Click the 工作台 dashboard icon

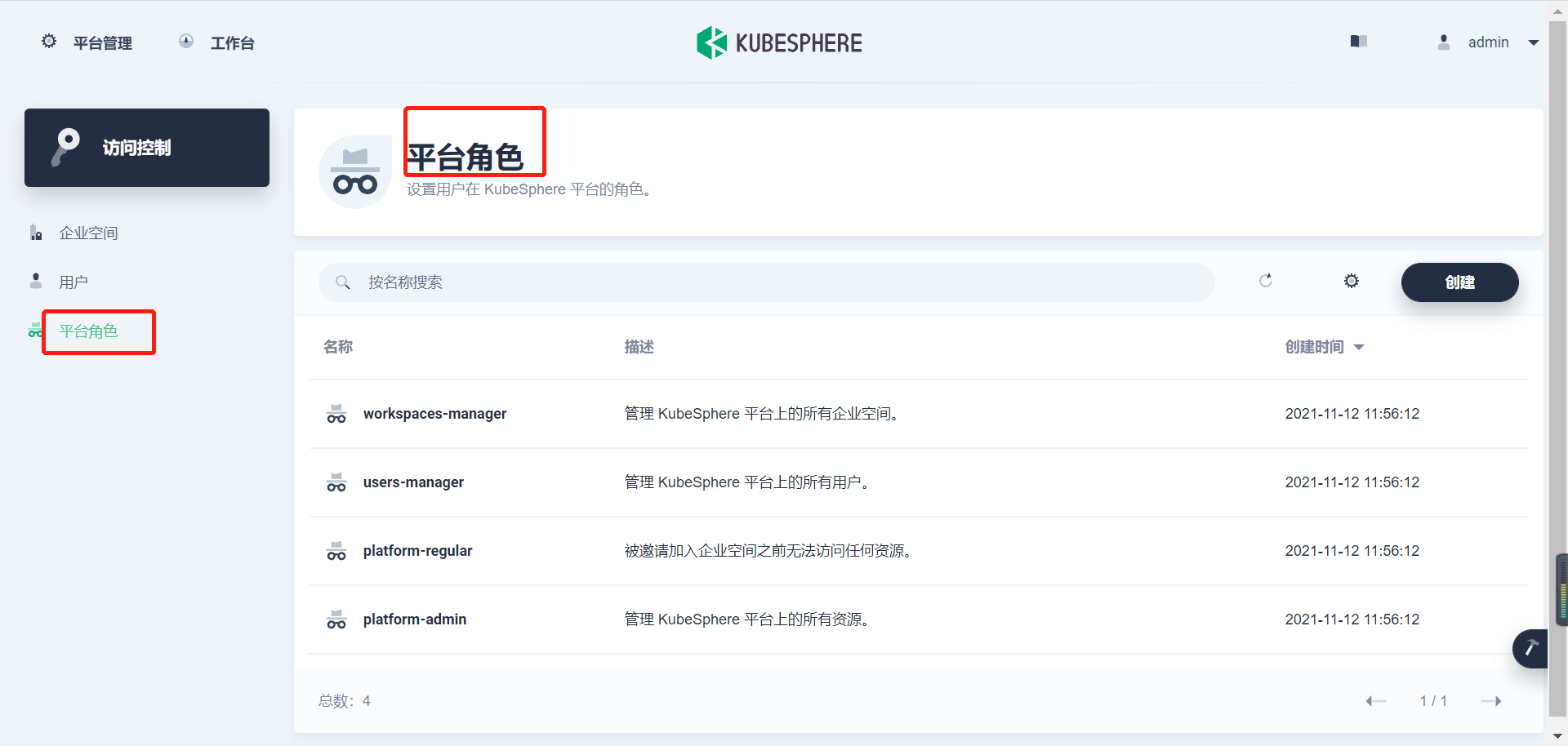186,42
